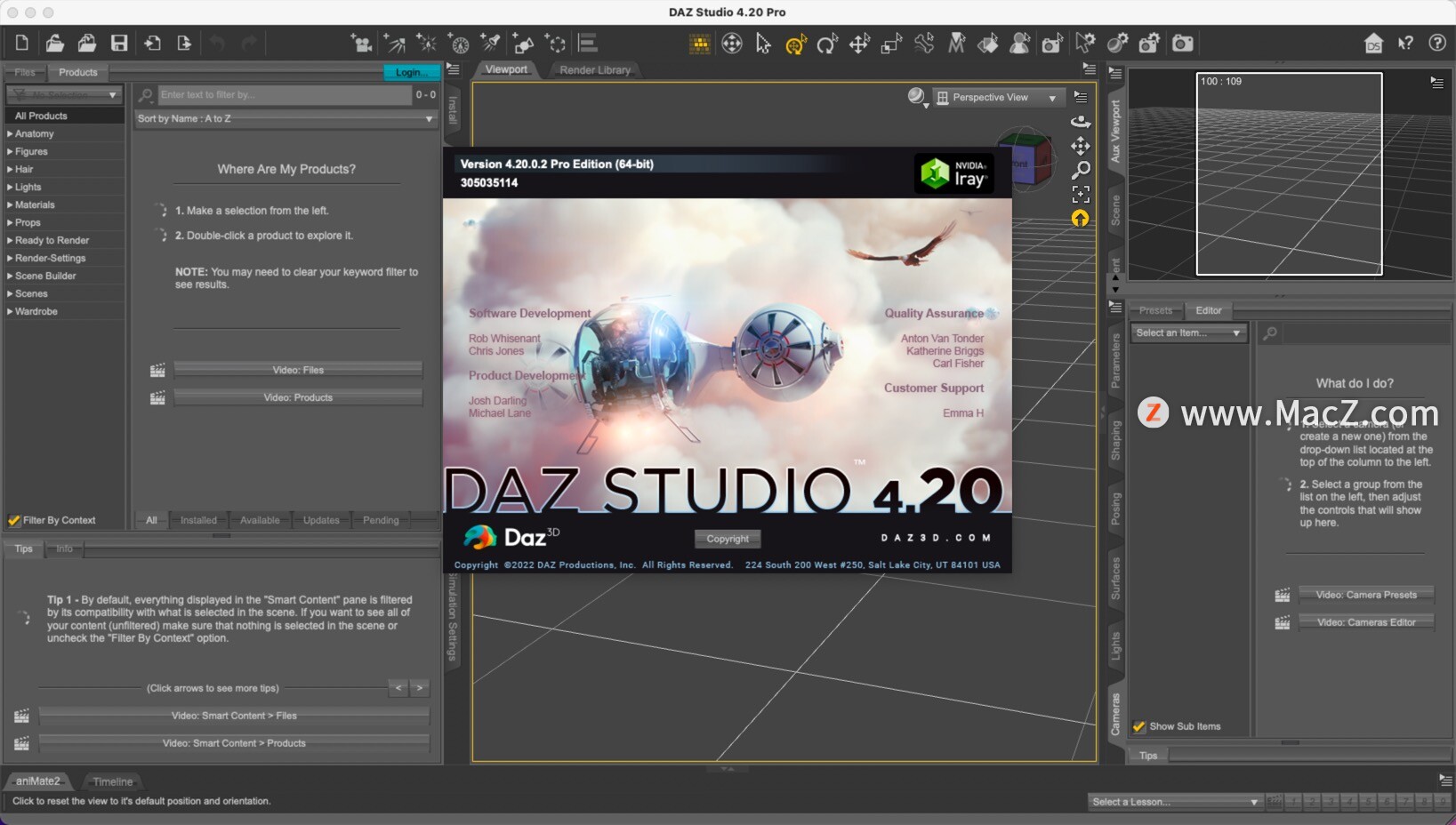
Task: Open Daz home page icon
Action: click(x=1373, y=43)
